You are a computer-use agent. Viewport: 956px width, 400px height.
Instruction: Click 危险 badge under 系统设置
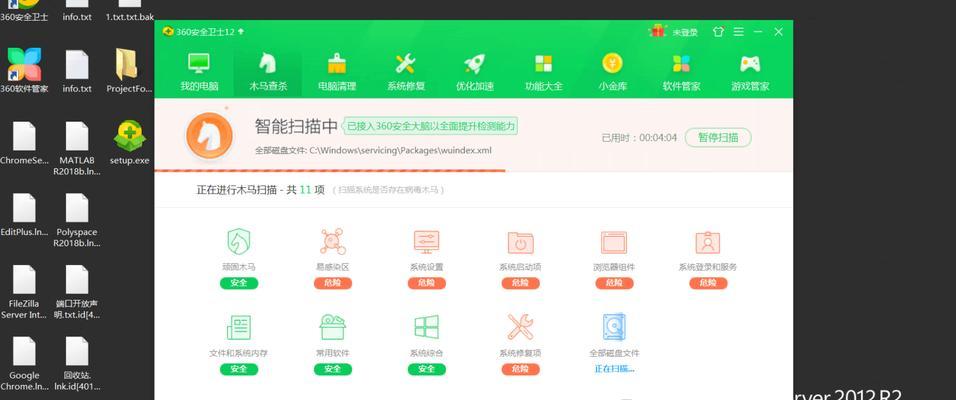tap(426, 283)
